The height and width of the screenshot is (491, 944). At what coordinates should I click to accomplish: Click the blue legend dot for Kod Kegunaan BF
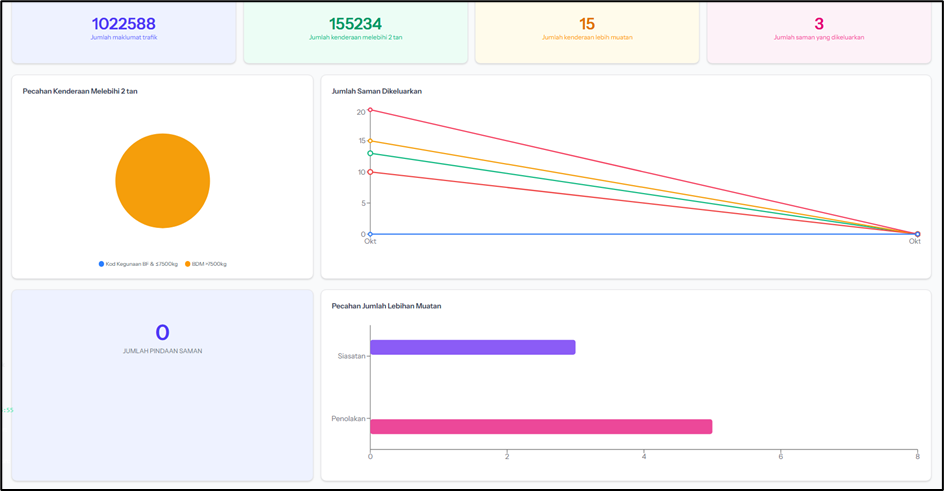(101, 264)
